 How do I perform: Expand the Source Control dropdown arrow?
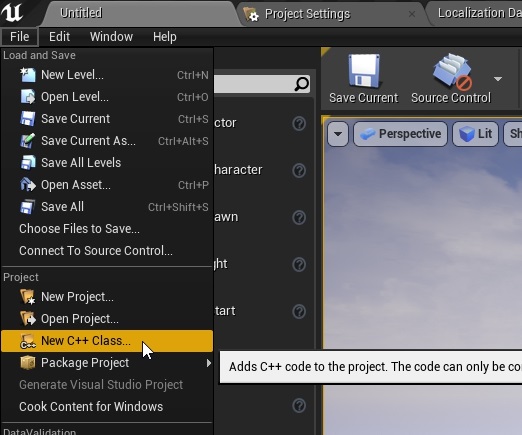(498, 79)
